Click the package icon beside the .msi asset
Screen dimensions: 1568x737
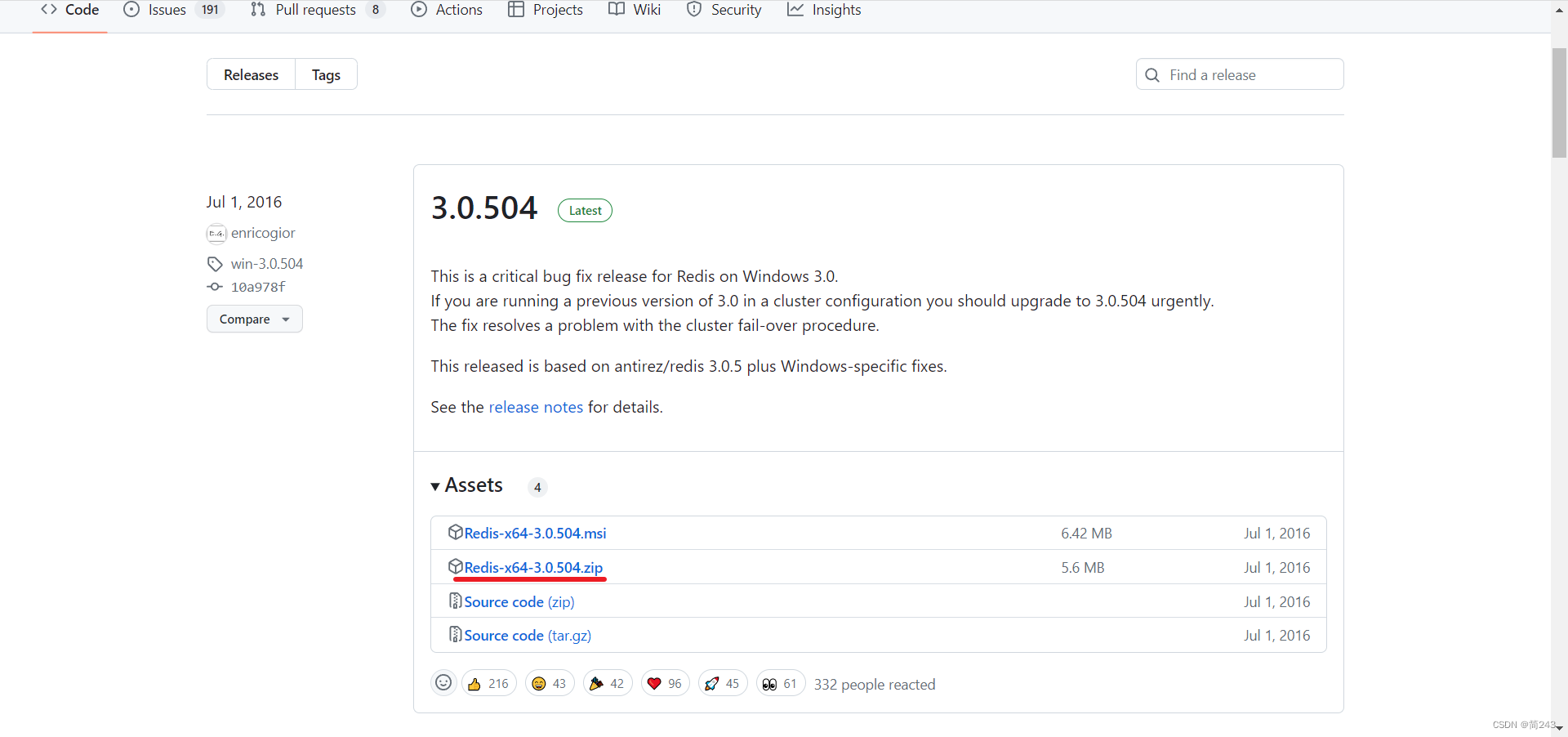(456, 532)
